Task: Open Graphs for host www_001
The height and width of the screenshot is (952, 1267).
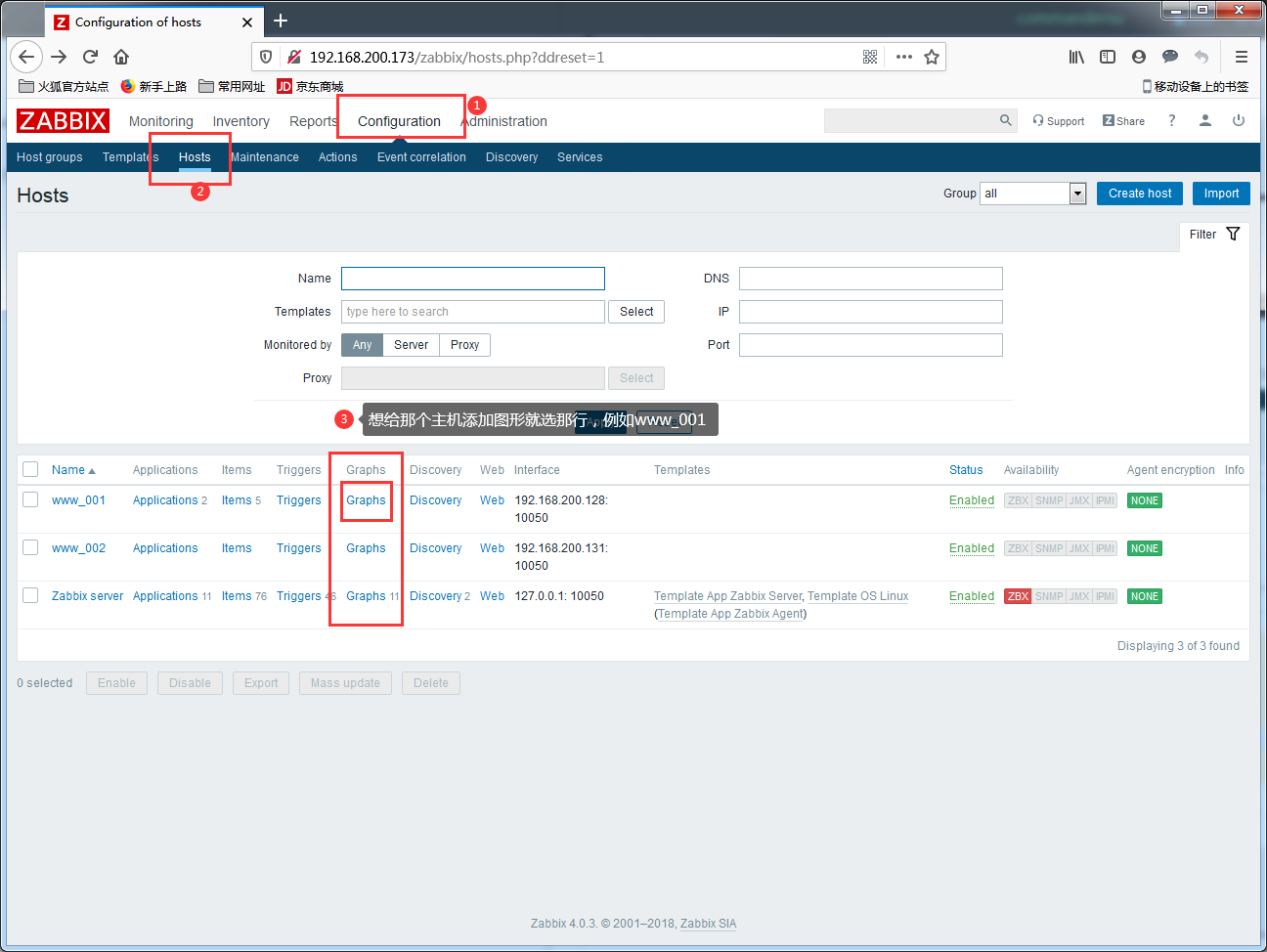Action: point(366,500)
